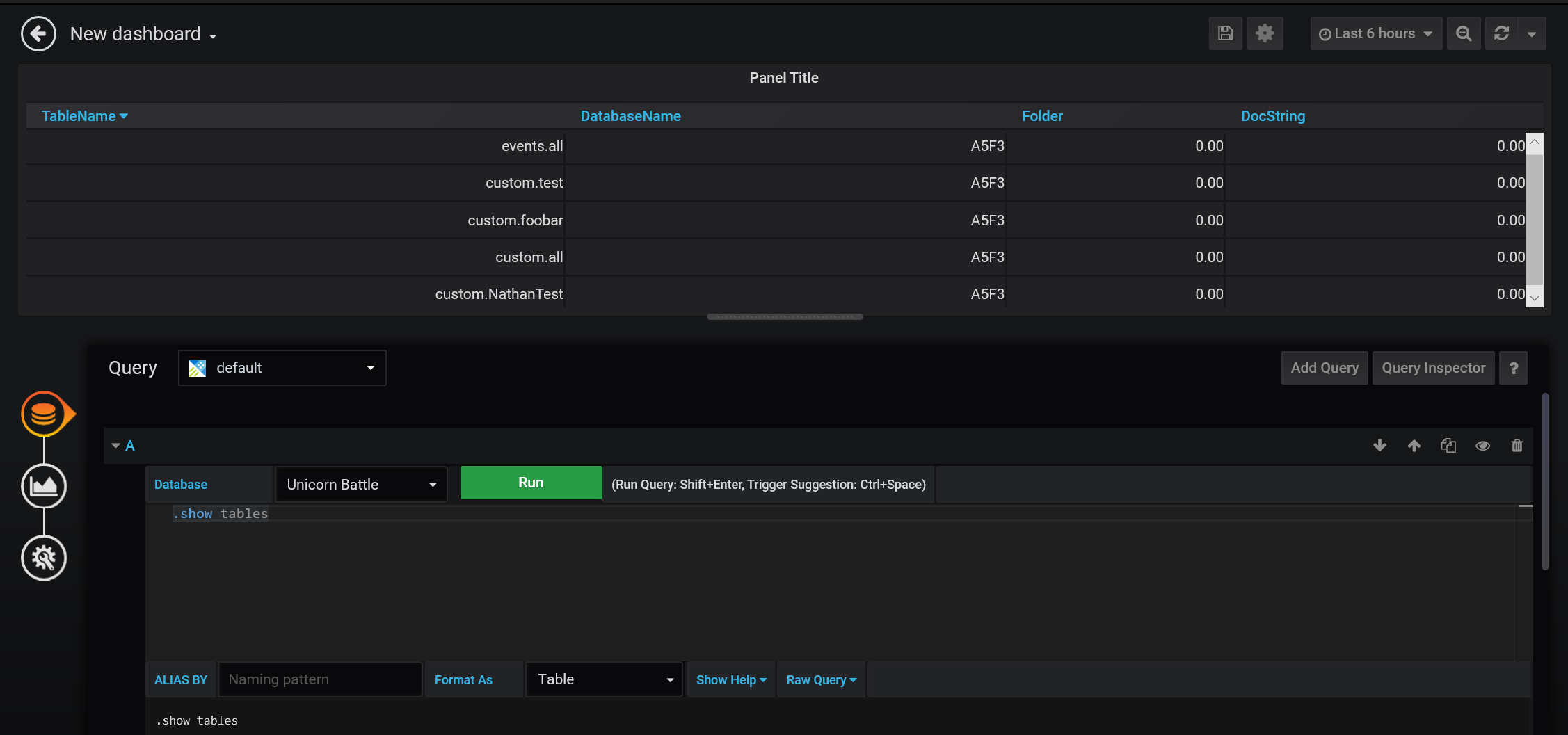This screenshot has width=1568, height=735.
Task: Open the Query Inspector
Action: pyautogui.click(x=1433, y=368)
